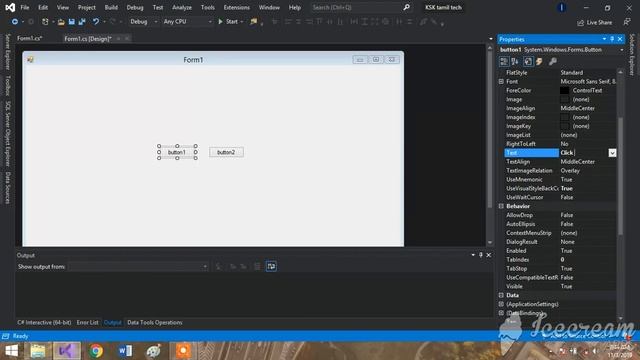Click the ForeColor black color swatch
Screen dimensions: 640x360
point(564,91)
